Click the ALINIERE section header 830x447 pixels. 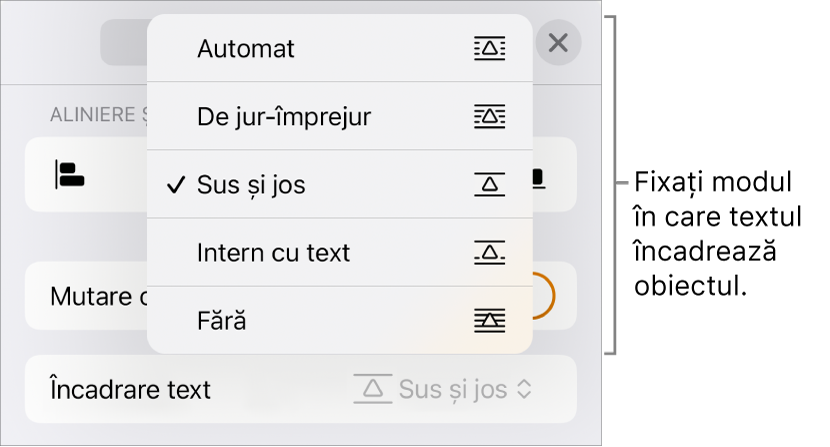(98, 114)
